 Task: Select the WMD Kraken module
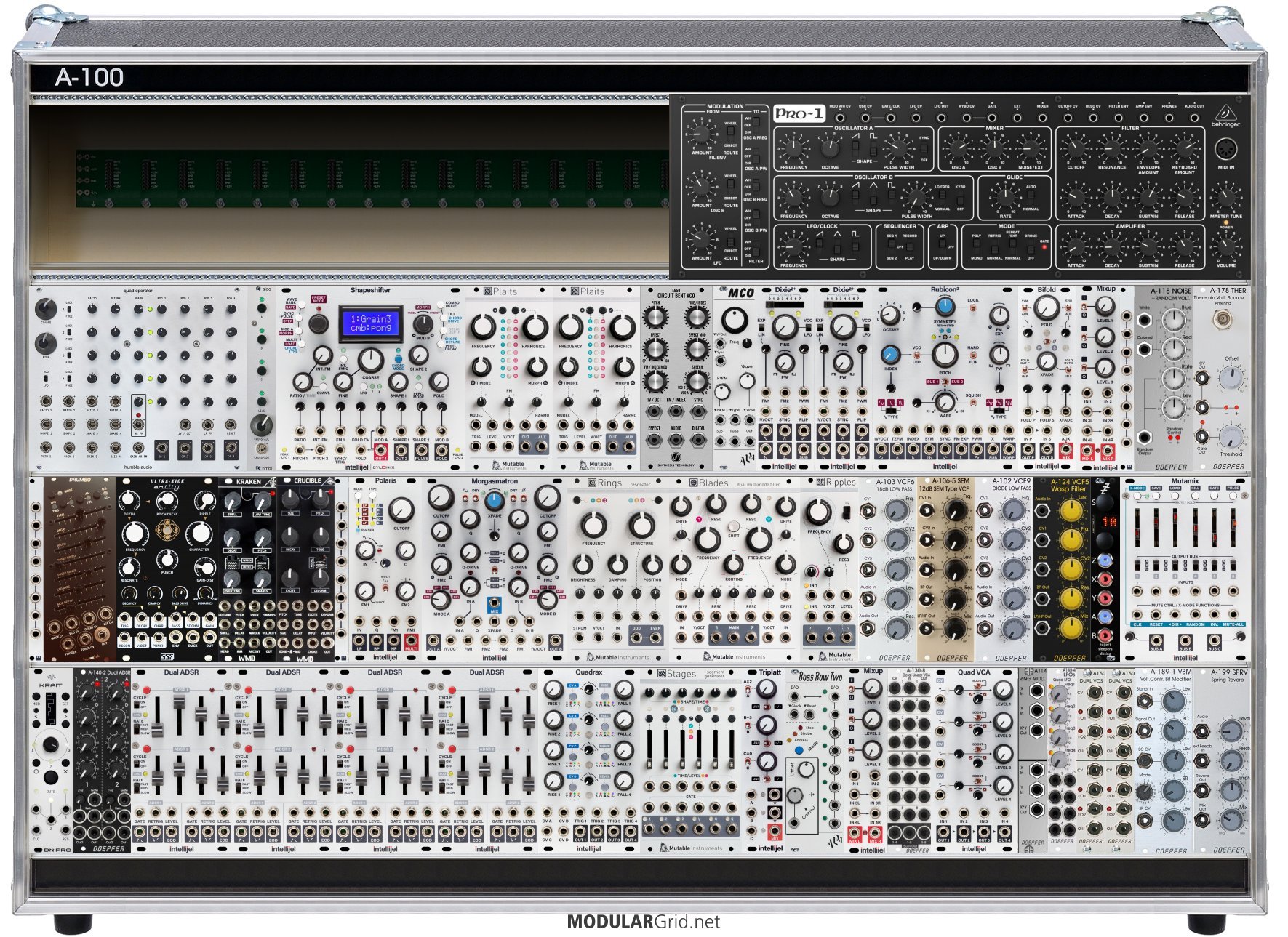click(x=247, y=569)
